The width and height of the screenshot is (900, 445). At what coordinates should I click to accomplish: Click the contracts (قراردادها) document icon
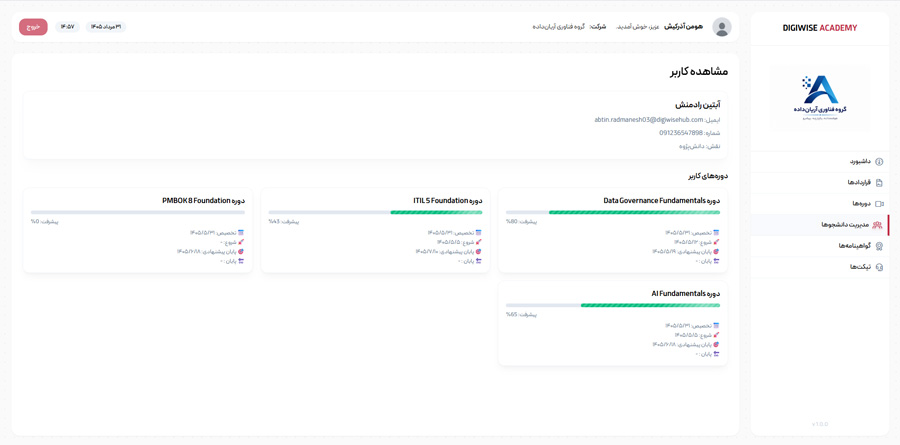(x=879, y=183)
